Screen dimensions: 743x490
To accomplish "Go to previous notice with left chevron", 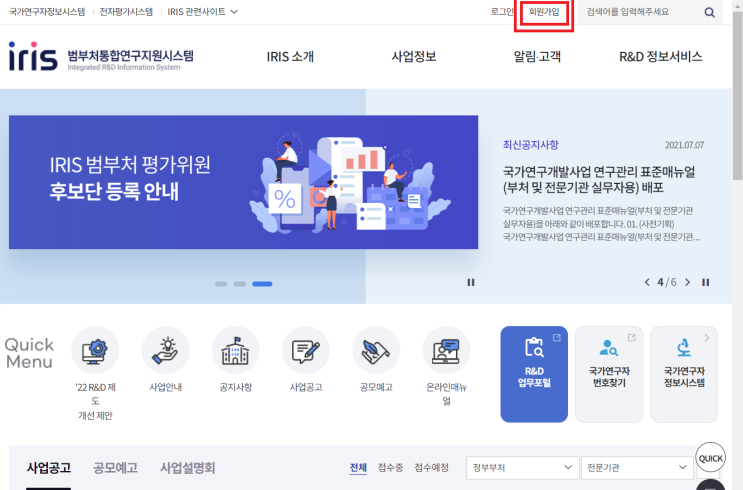I will [x=647, y=282].
